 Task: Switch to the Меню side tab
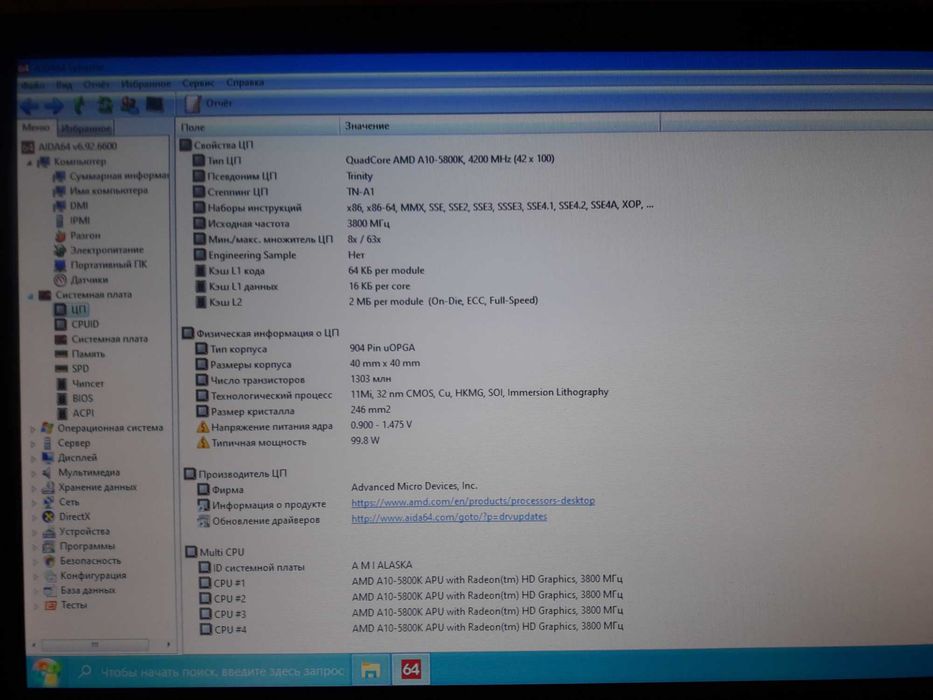36,127
